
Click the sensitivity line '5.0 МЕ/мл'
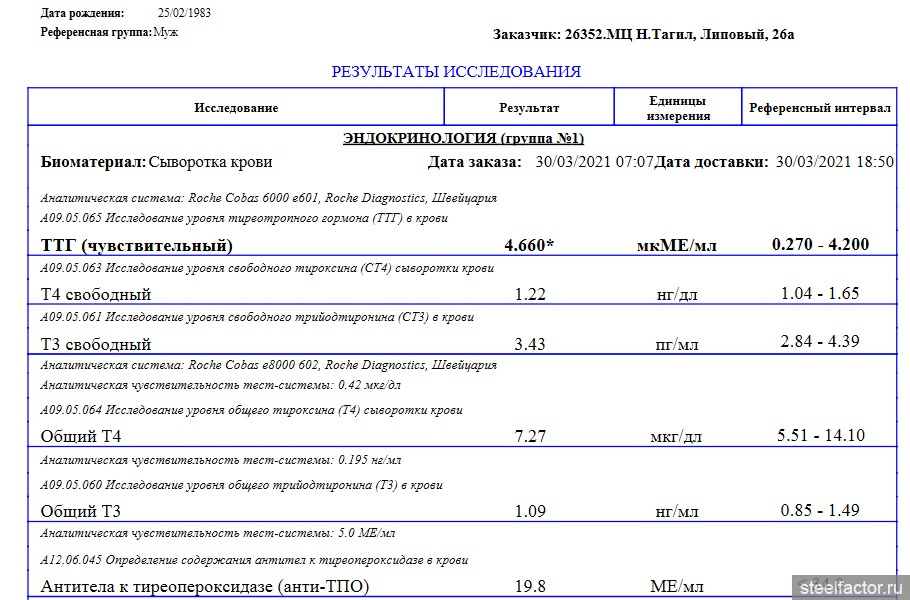coord(218,533)
